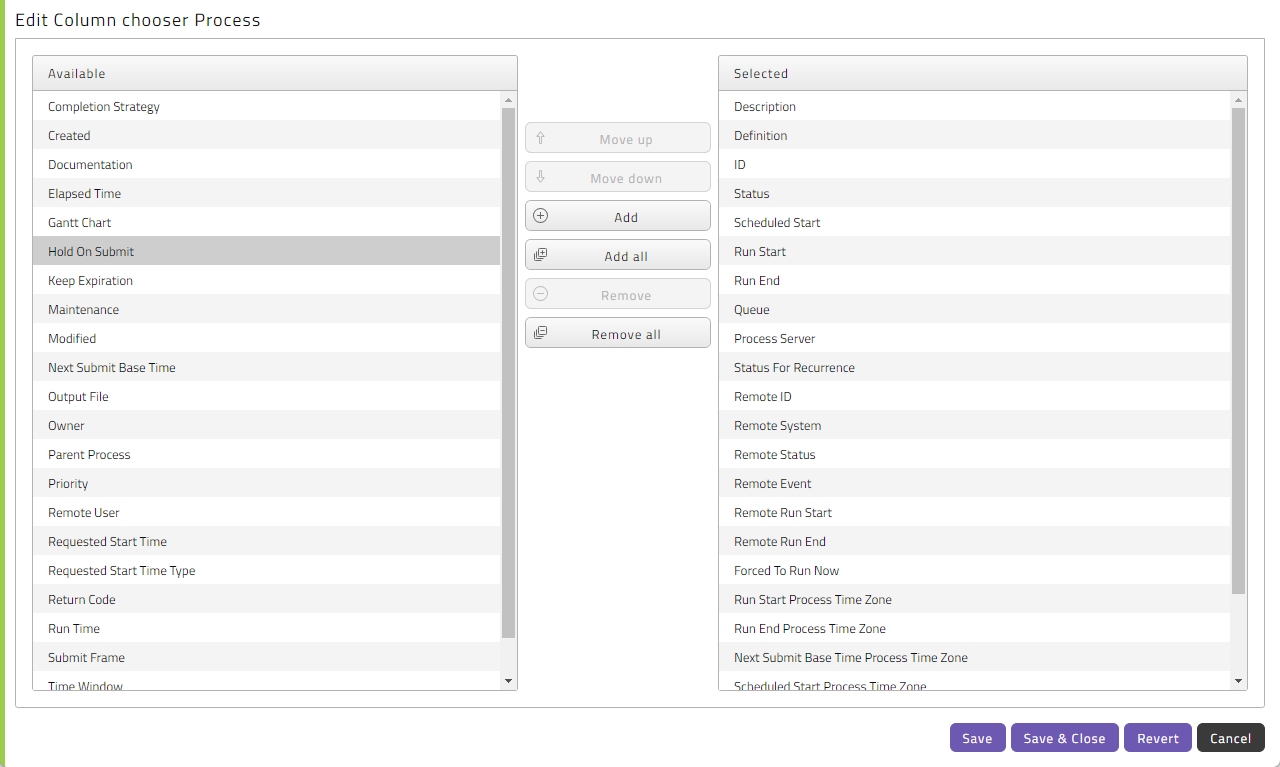Viewport: 1280px width, 767px height.
Task: Click the Available list scrollbar thumb
Action: coord(508,373)
